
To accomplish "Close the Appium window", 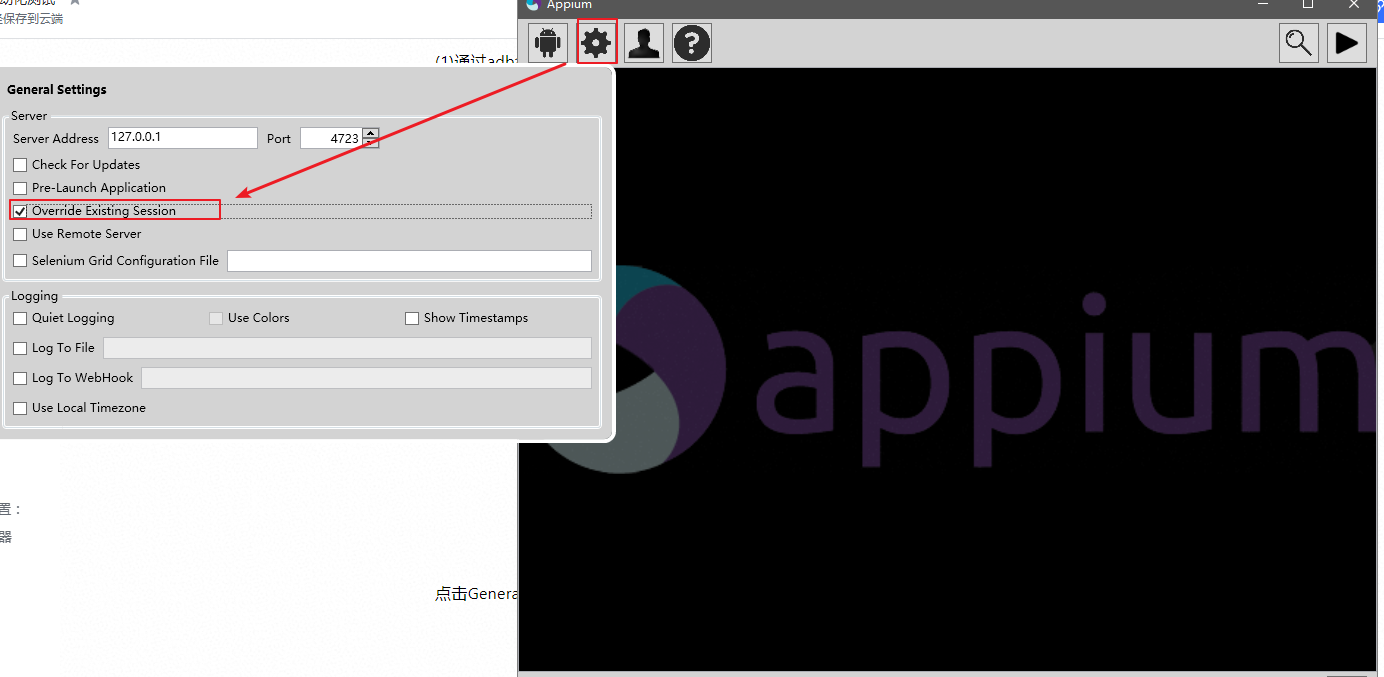I will pos(1354,5).
